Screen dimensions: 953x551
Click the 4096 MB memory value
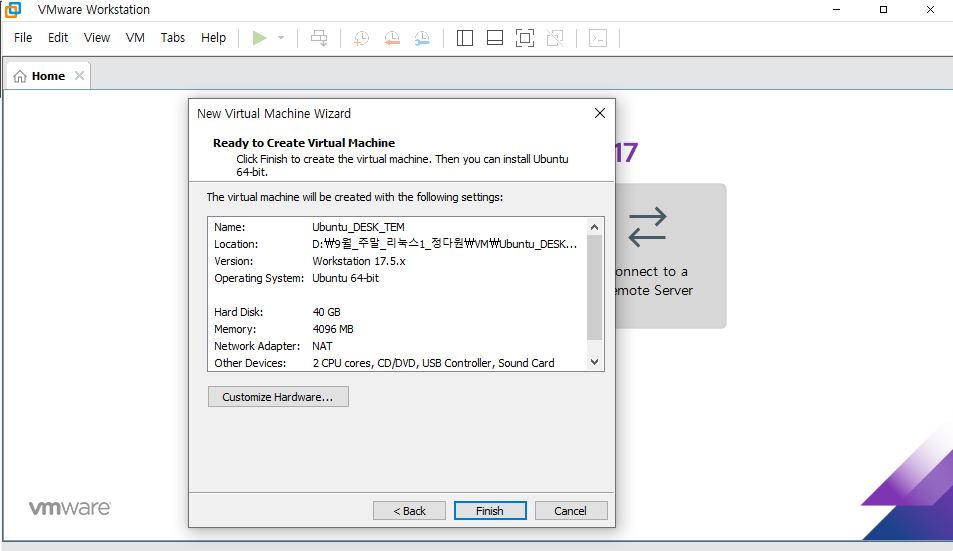point(332,329)
